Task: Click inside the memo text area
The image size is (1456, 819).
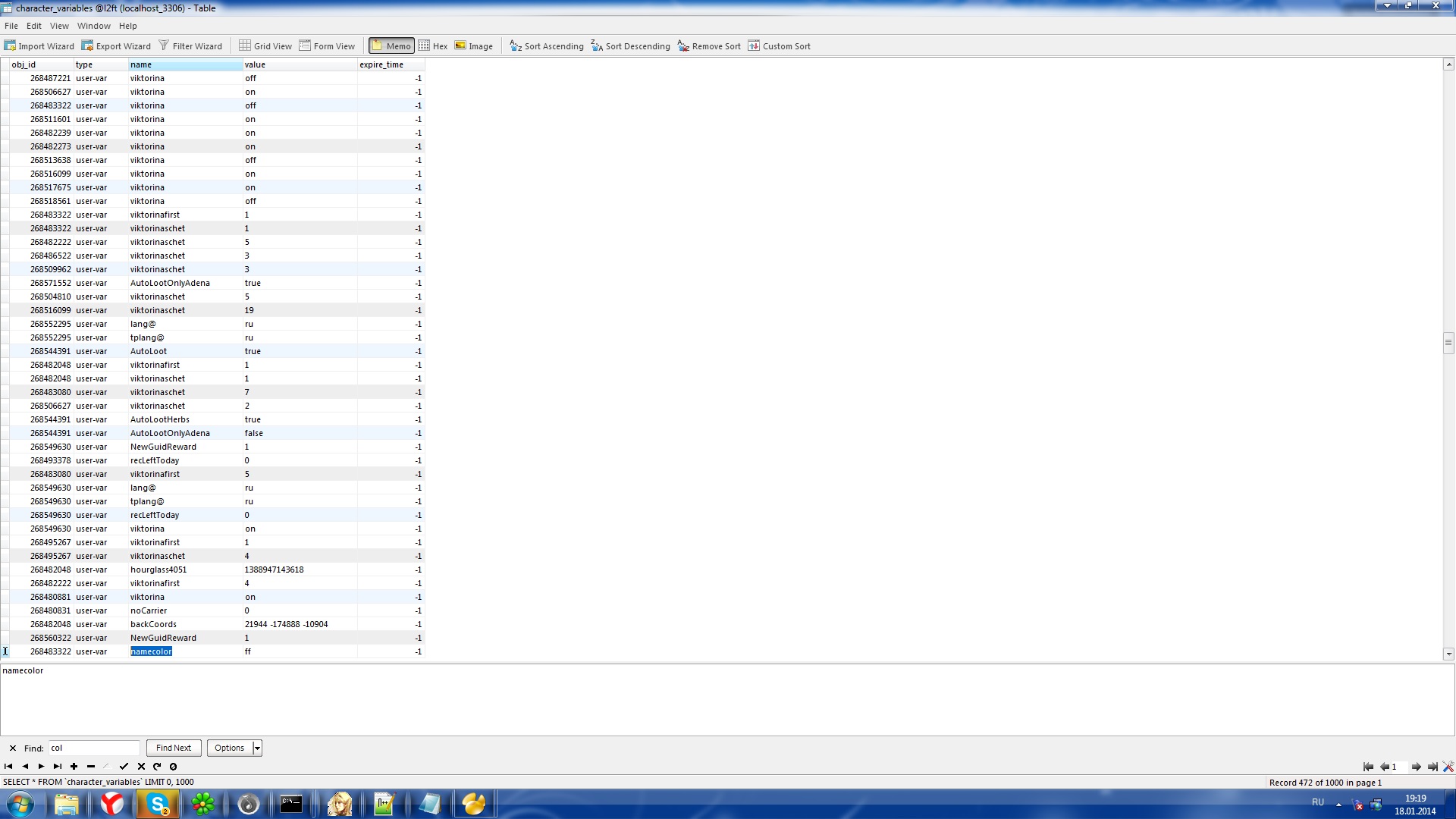Action: click(727, 701)
